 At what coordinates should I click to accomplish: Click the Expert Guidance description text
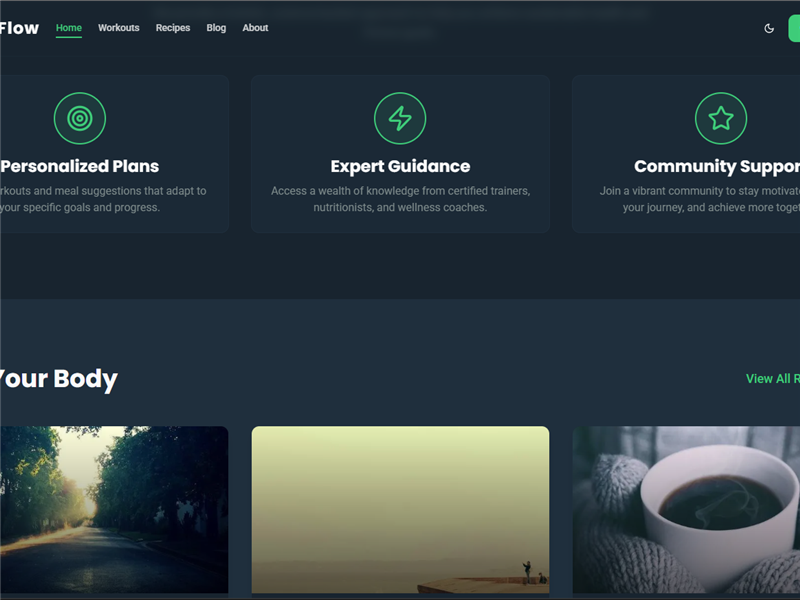400,199
